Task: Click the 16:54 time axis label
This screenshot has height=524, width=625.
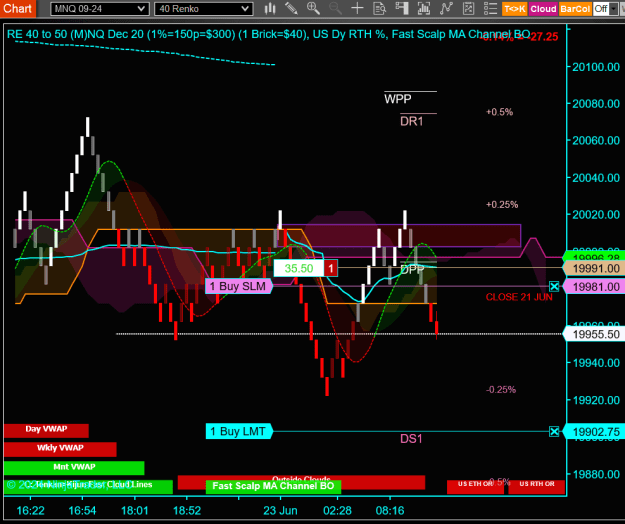Action: (x=82, y=510)
